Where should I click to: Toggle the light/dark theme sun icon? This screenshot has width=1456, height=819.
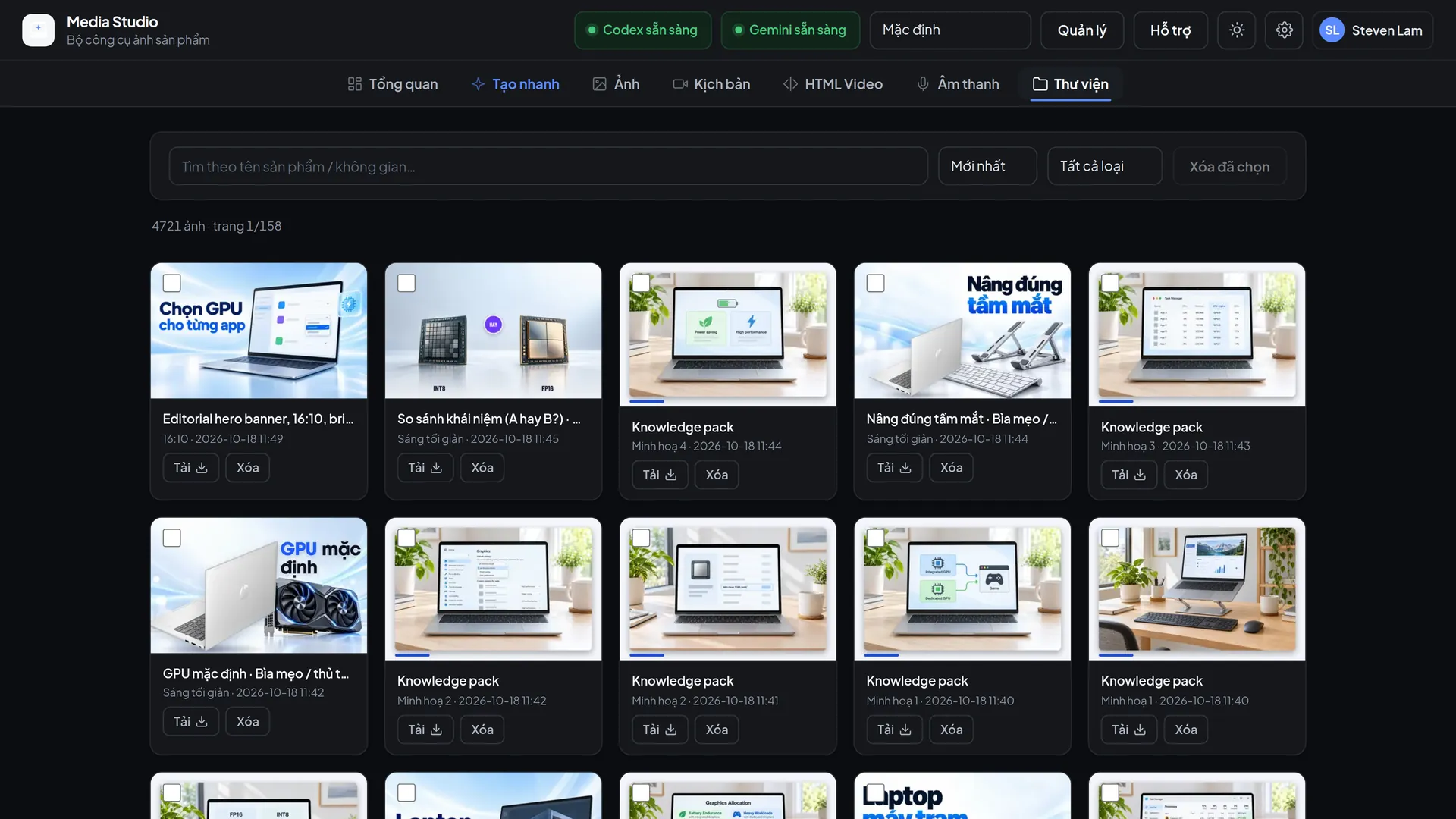click(1237, 30)
